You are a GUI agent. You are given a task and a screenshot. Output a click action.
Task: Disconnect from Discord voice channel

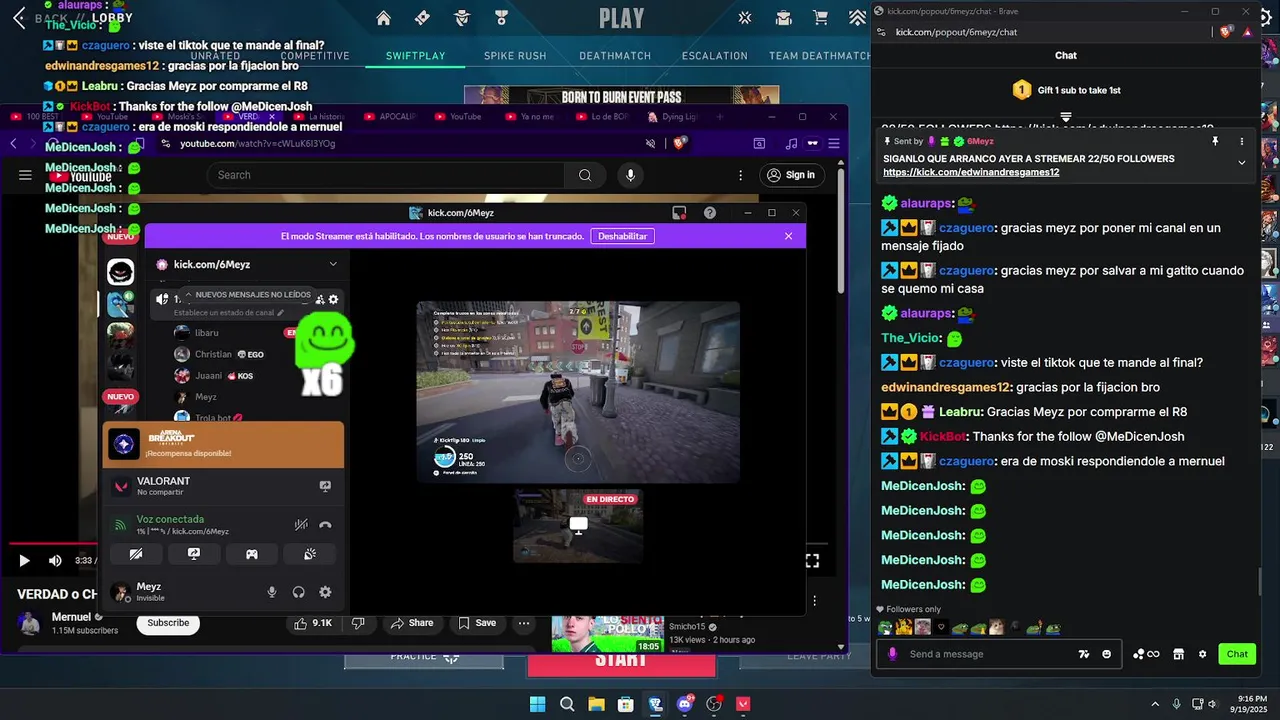(325, 525)
